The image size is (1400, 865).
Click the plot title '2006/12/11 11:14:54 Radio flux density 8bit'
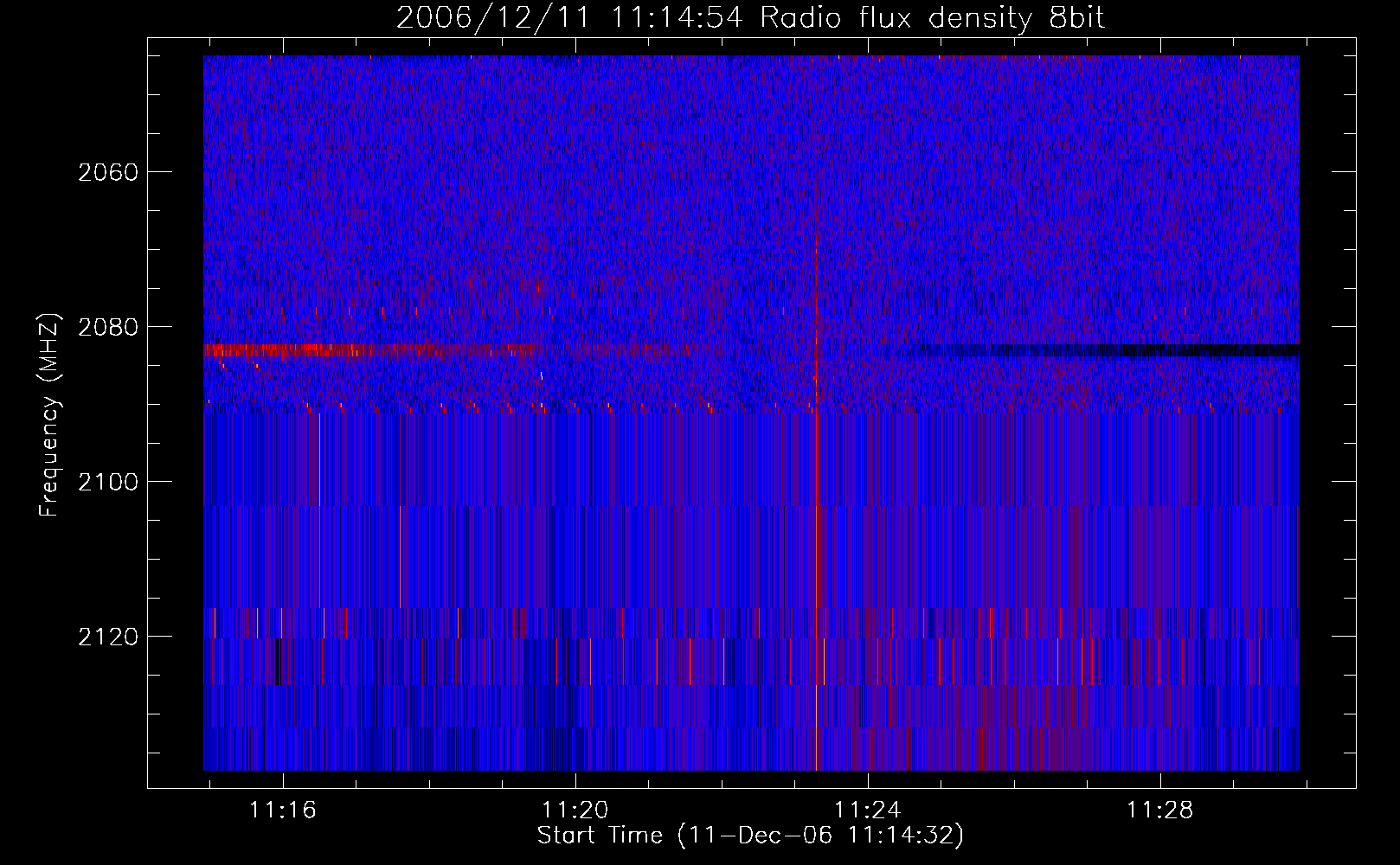click(x=750, y=18)
